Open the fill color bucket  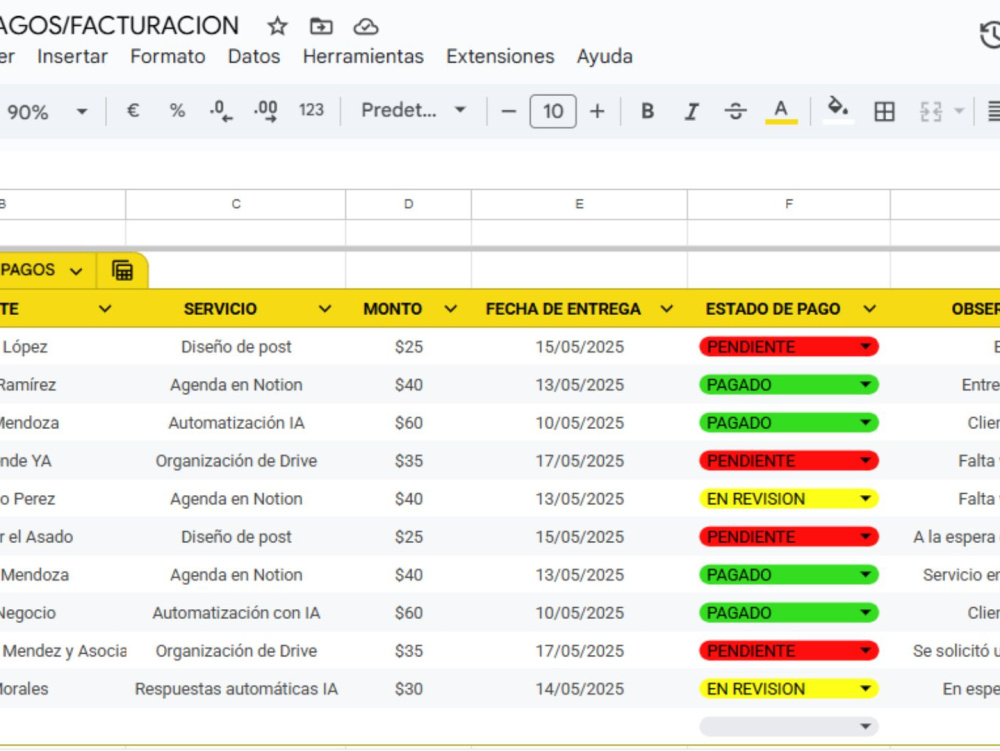click(x=838, y=110)
